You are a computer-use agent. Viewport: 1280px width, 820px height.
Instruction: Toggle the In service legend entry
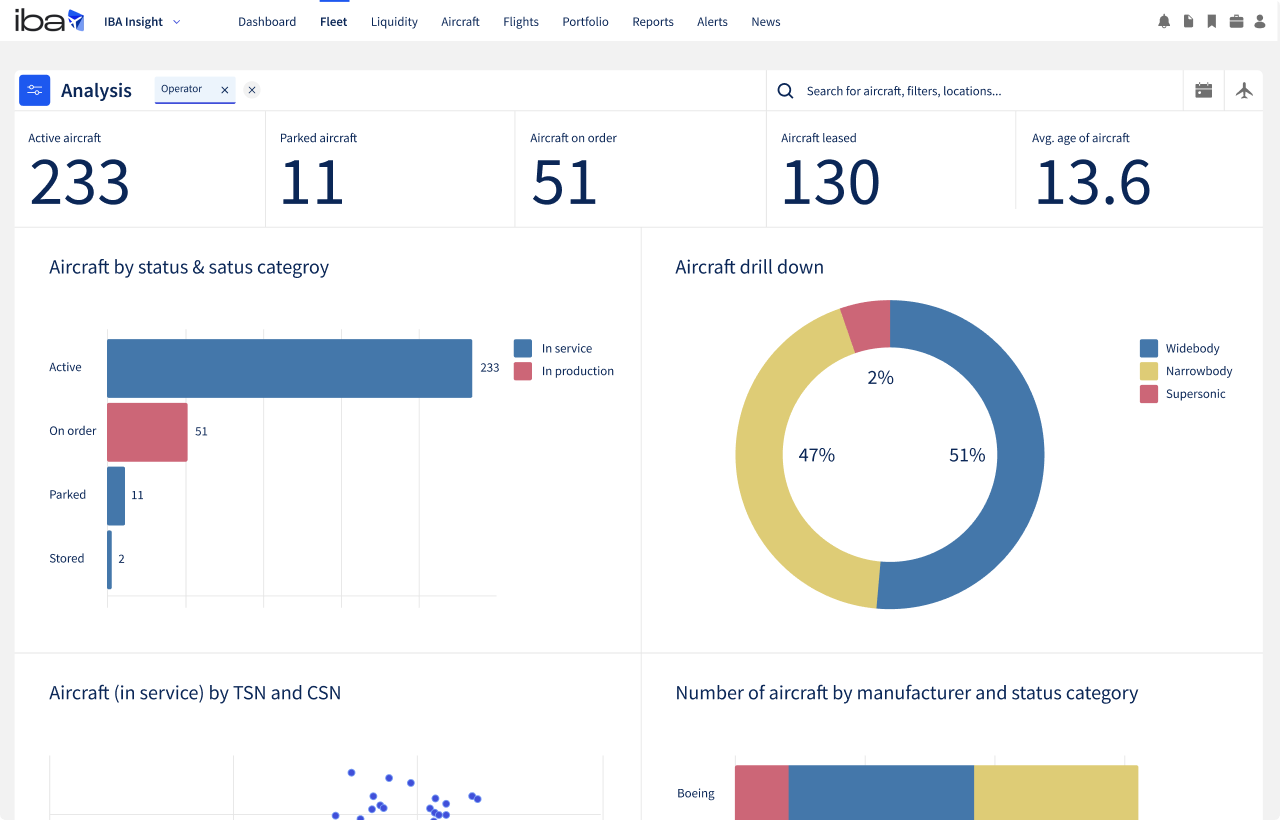[566, 348]
